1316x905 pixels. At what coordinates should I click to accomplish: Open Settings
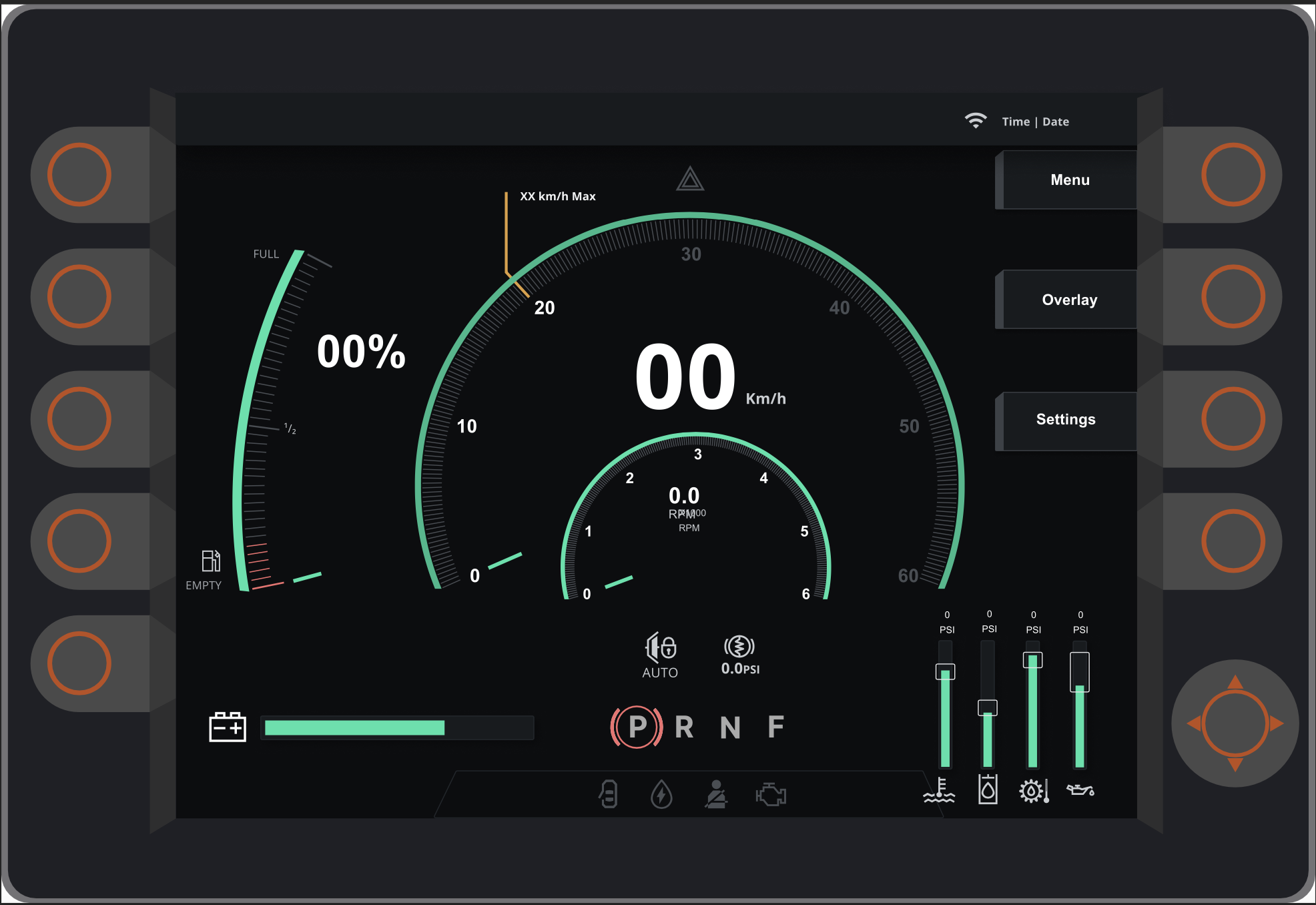click(1066, 420)
